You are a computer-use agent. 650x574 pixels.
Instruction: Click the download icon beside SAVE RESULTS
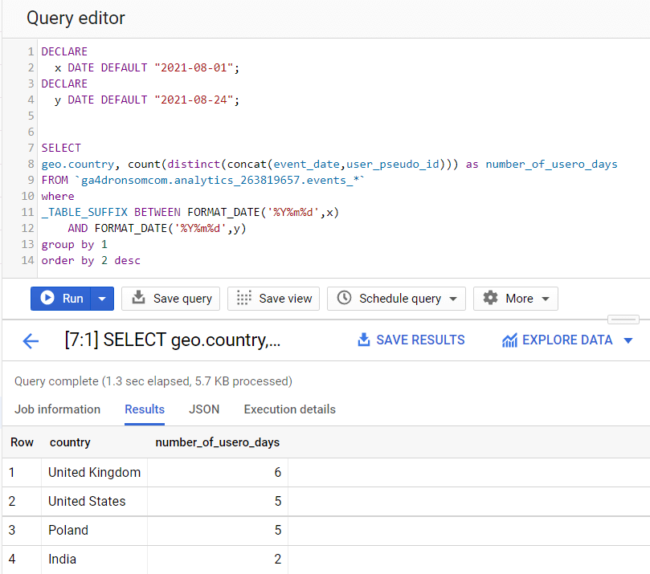(364, 340)
